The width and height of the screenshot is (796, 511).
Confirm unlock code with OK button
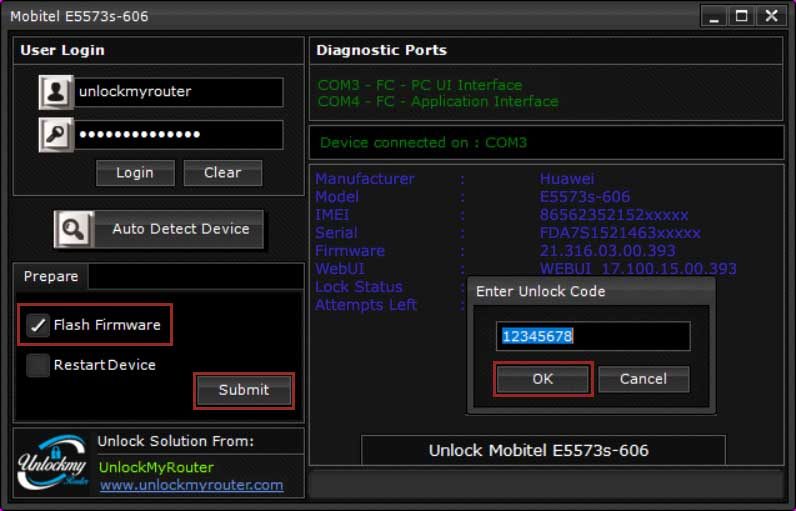[x=543, y=379]
